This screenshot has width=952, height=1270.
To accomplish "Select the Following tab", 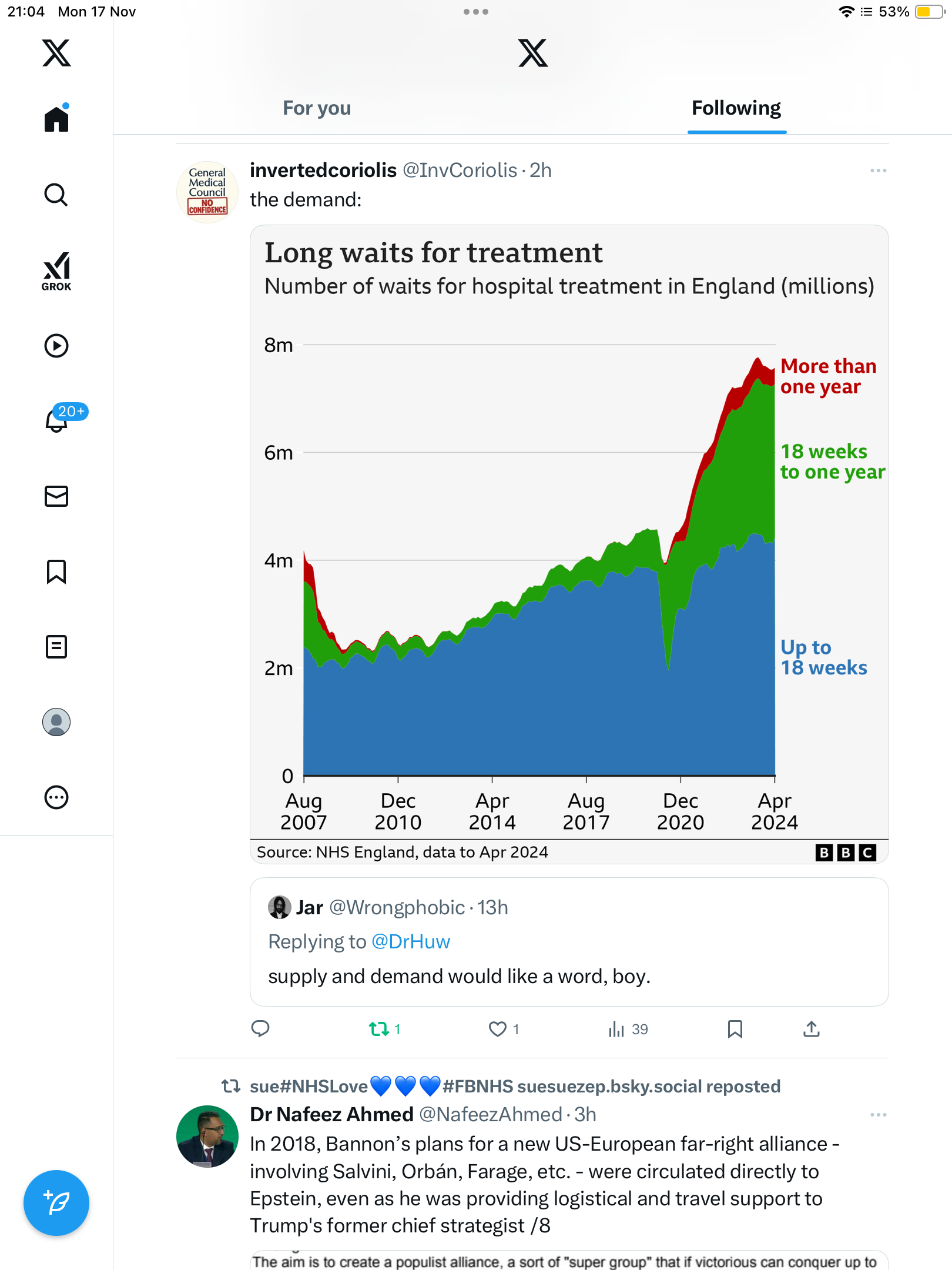I will [736, 108].
